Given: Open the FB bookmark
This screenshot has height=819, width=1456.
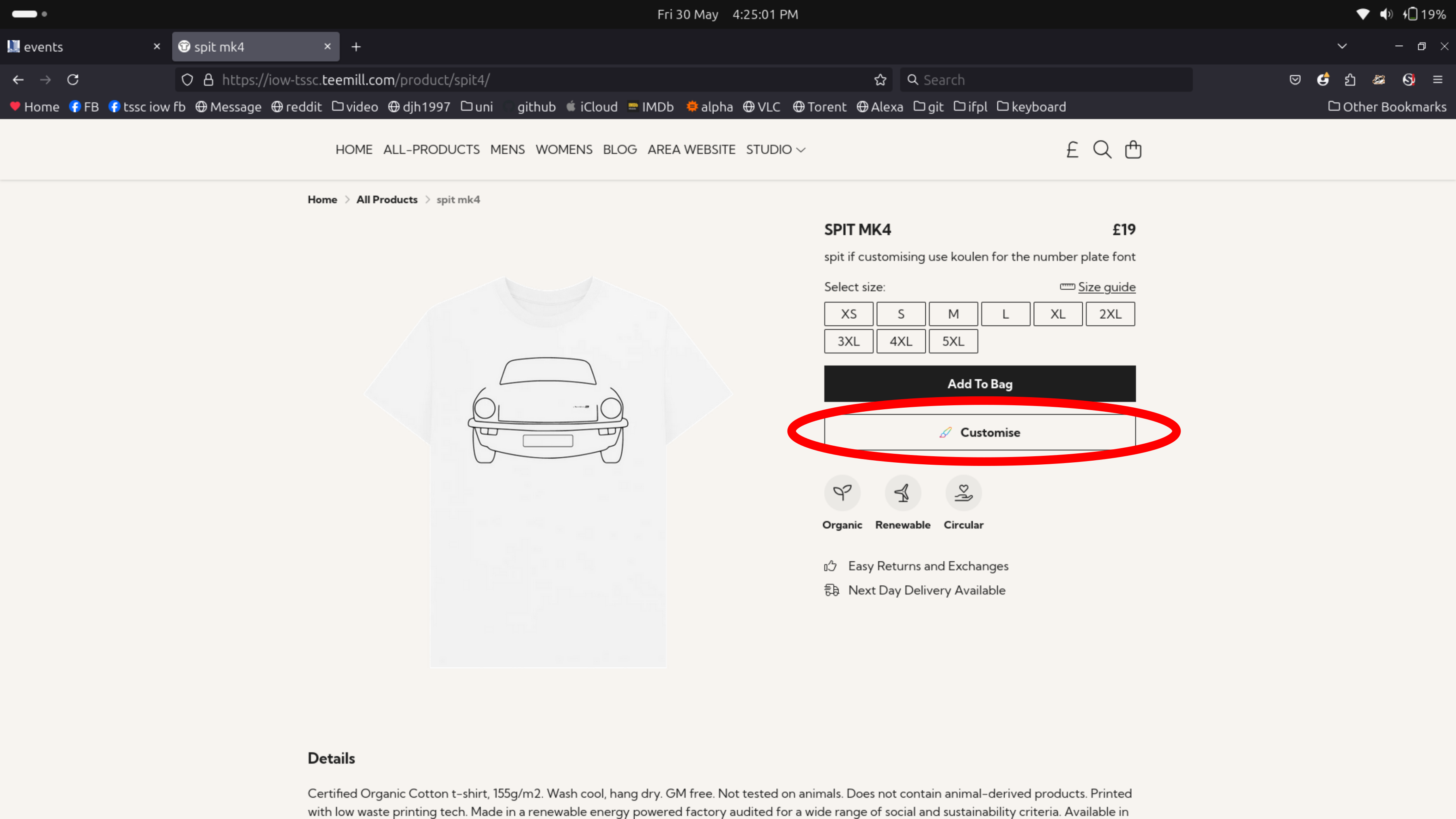Looking at the screenshot, I should pyautogui.click(x=84, y=107).
